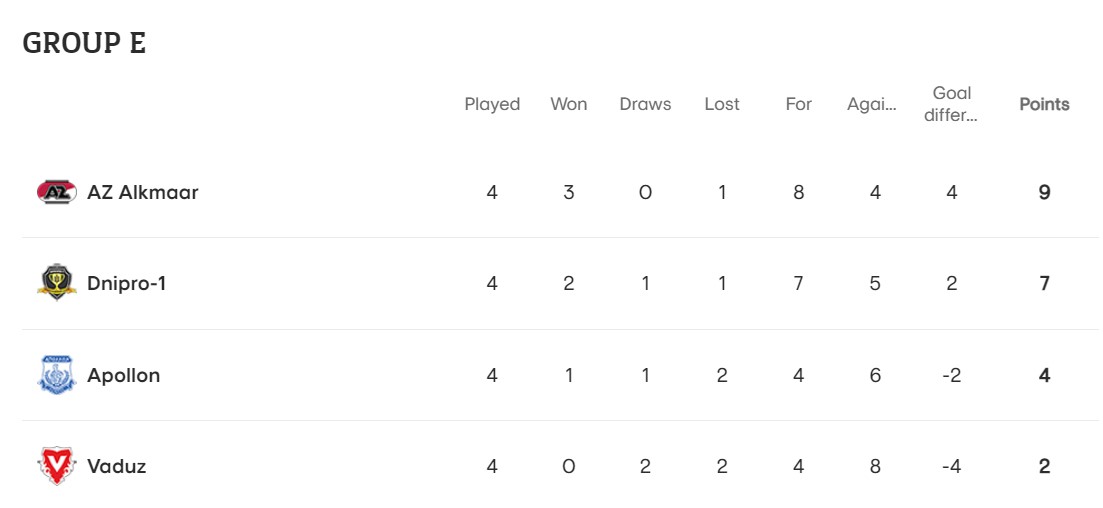Image resolution: width=1103 pixels, height=508 pixels.
Task: Click the Apollon club crest
Action: point(57,374)
